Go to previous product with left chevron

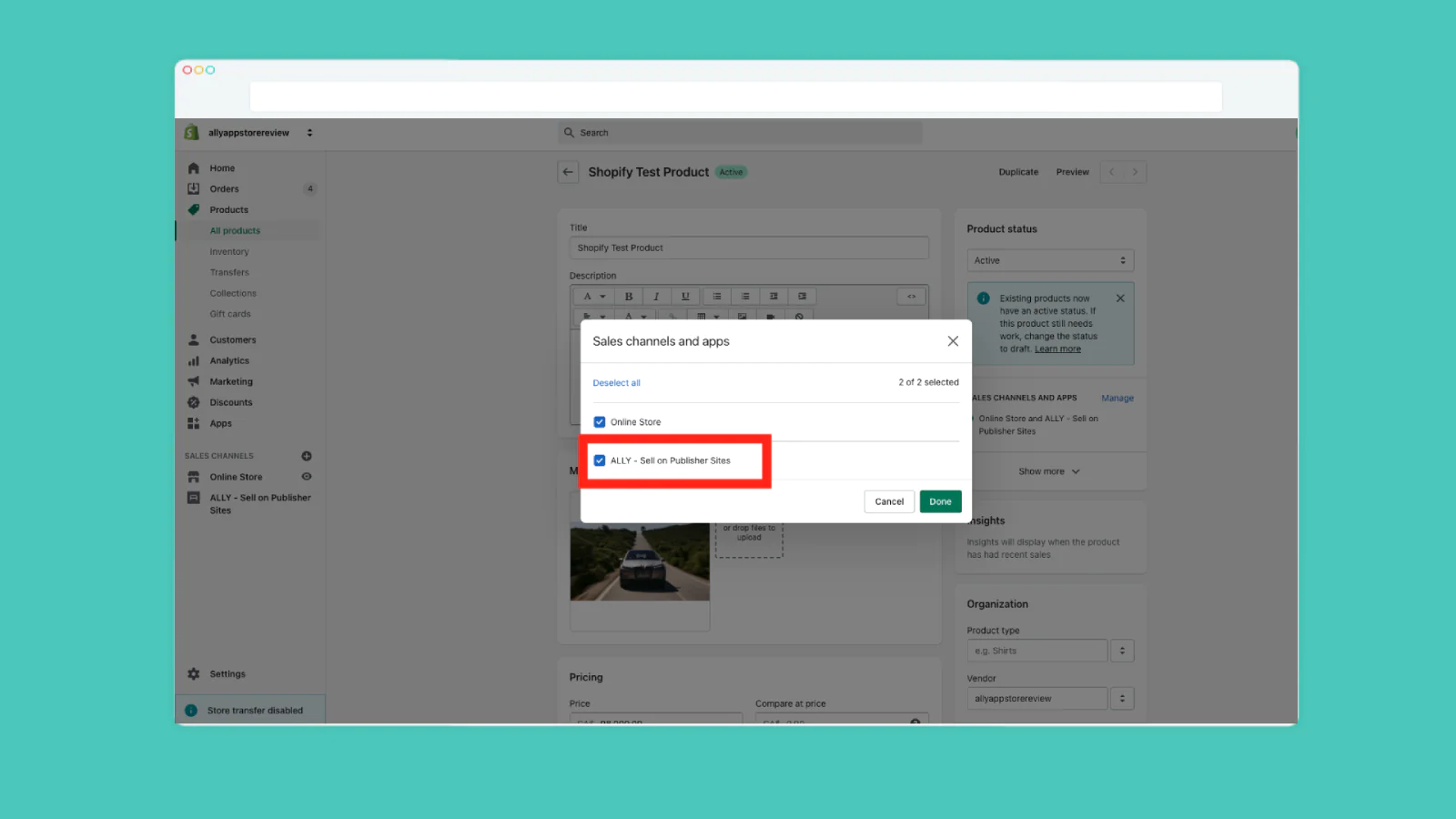[1111, 172]
